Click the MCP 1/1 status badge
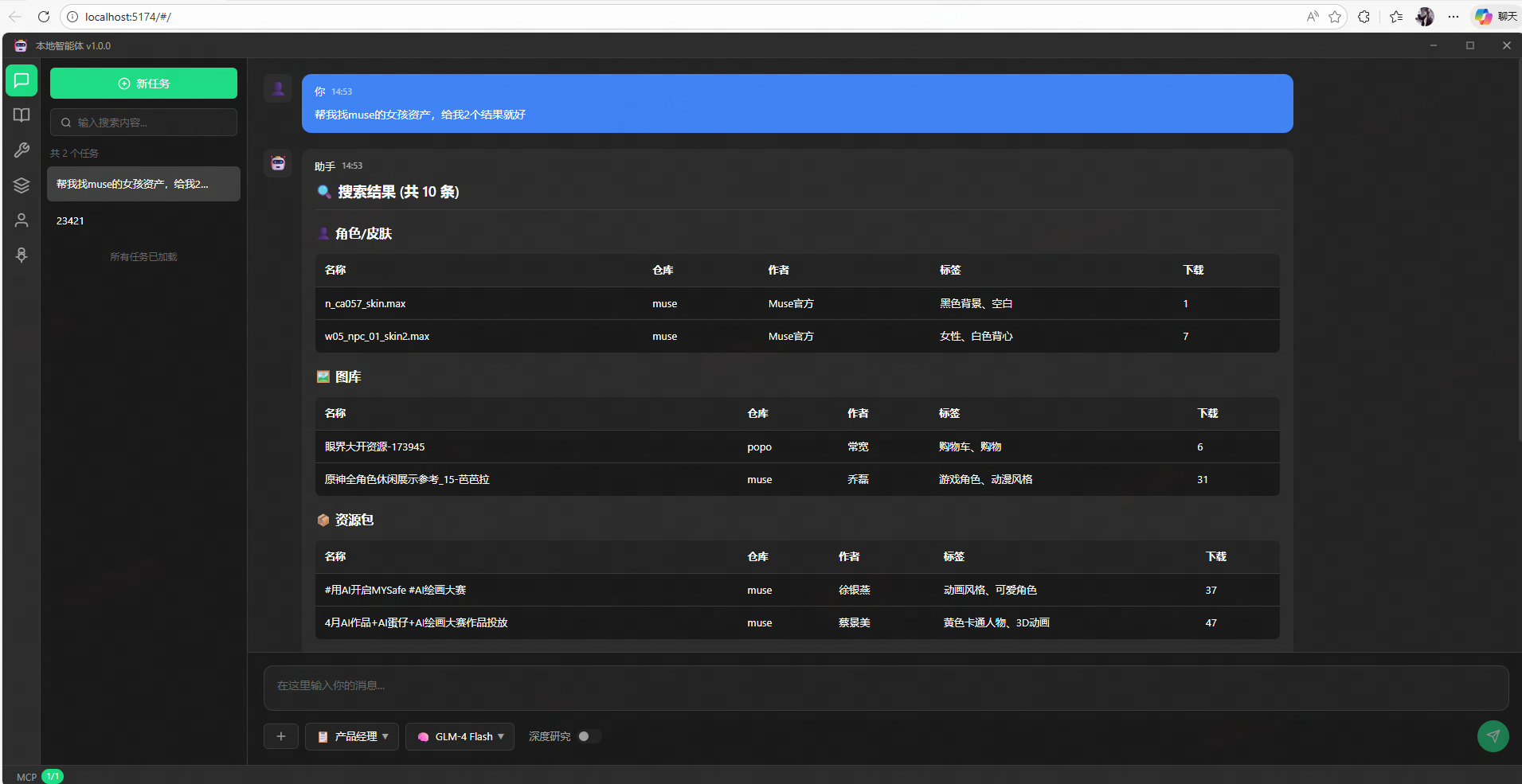The image size is (1522, 784). coord(52,776)
